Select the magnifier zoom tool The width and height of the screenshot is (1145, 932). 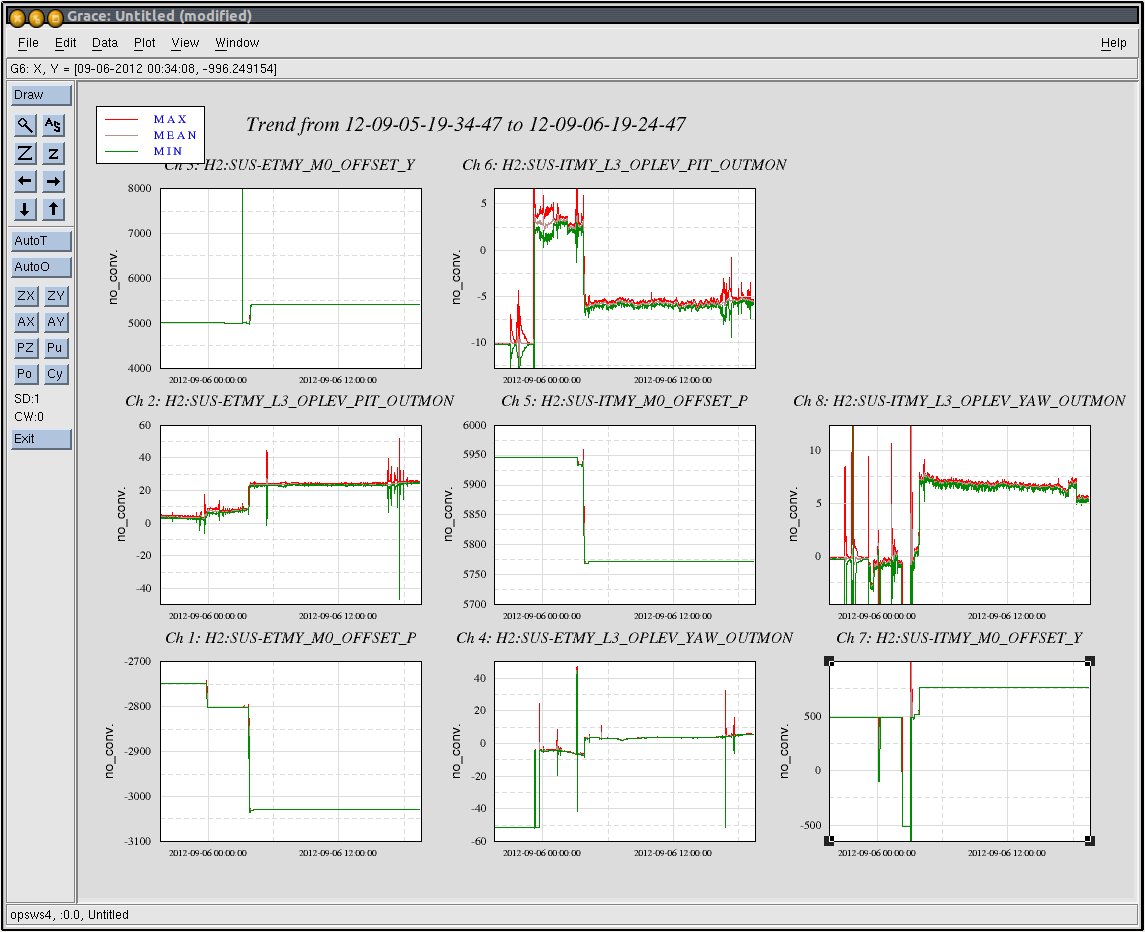26,126
